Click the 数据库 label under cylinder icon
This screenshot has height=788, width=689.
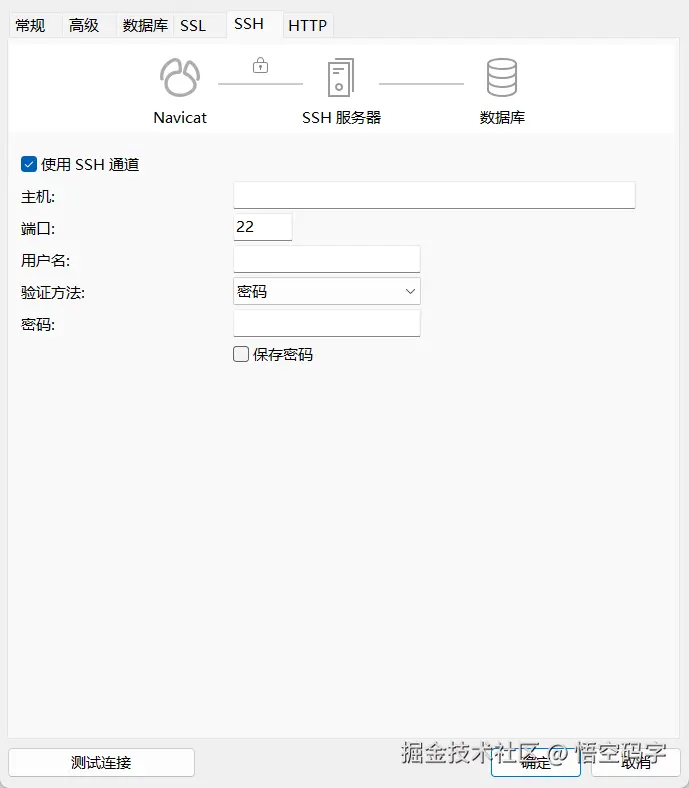coord(502,118)
